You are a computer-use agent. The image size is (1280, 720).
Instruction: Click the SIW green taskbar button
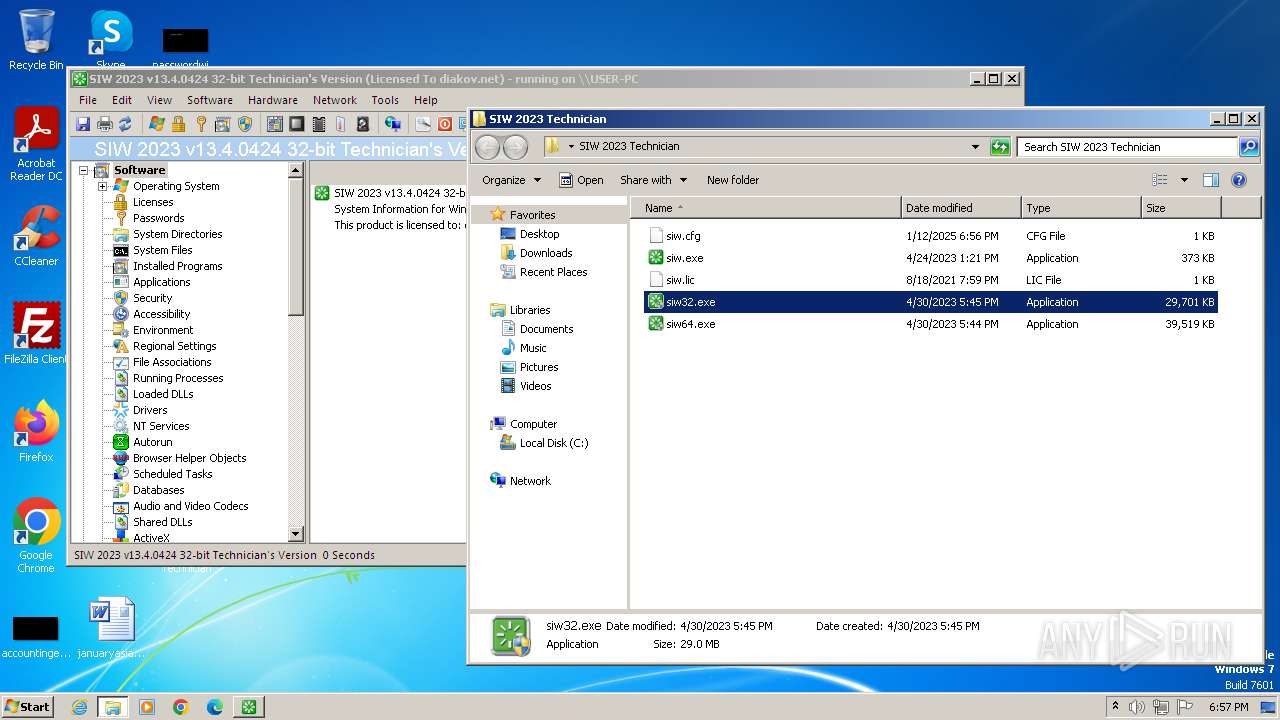249,707
